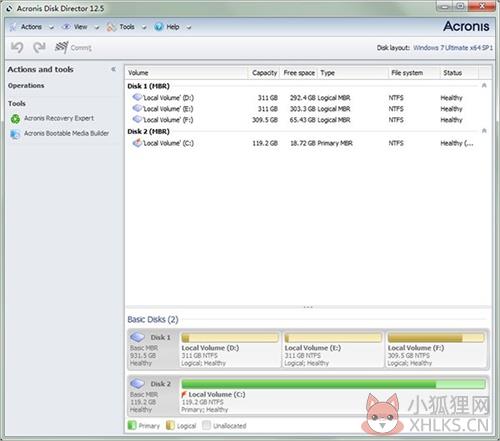Expand Tools menu dropdown arrow
The image size is (500, 441).
click(x=144, y=28)
